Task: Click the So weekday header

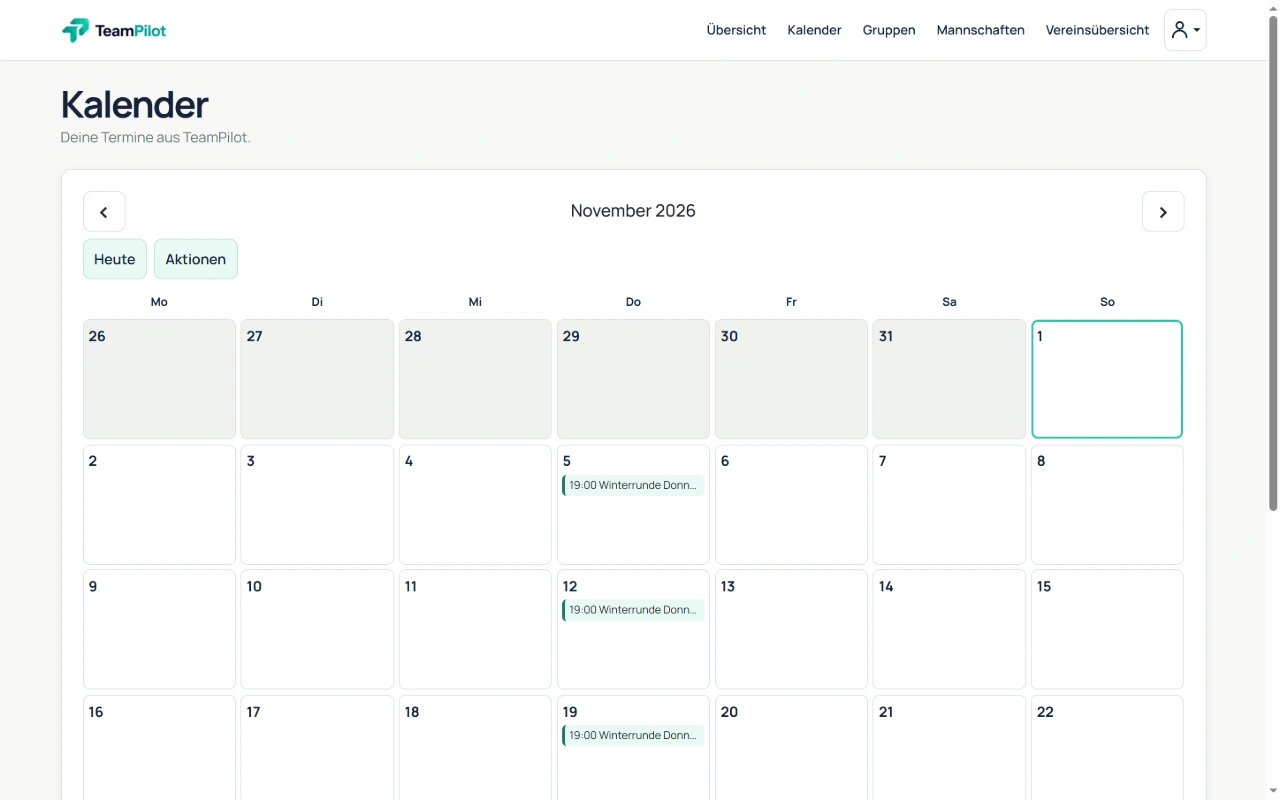Action: click(x=1107, y=302)
